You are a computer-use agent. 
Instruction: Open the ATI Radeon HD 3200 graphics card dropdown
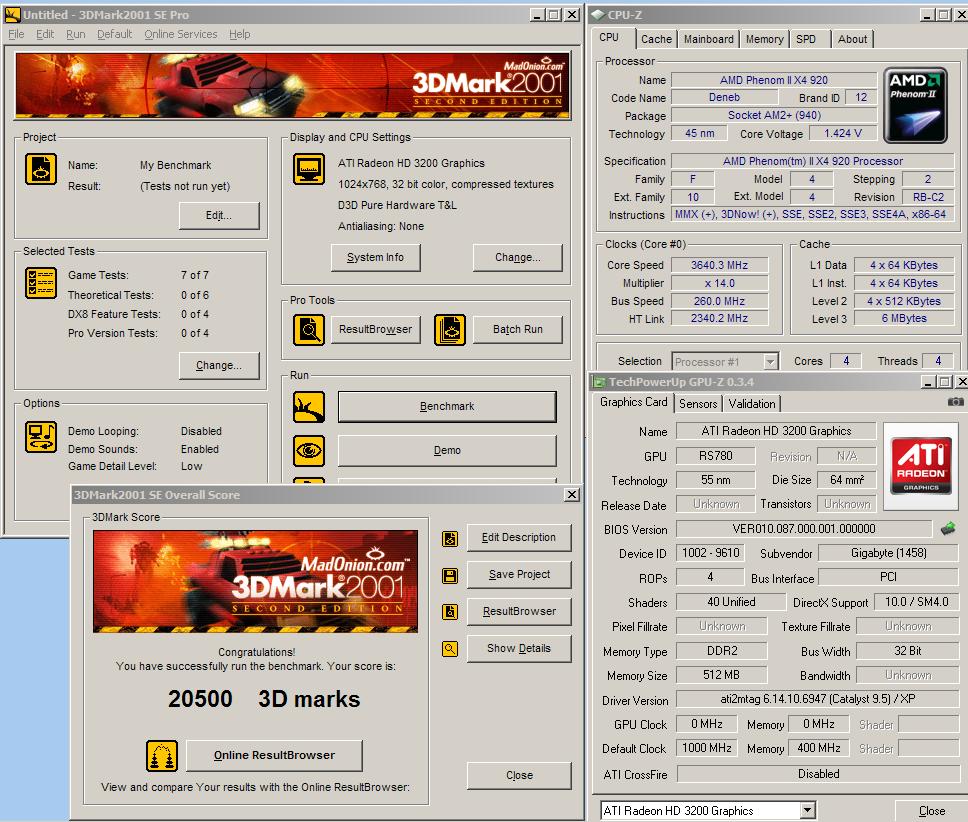pyautogui.click(x=807, y=810)
